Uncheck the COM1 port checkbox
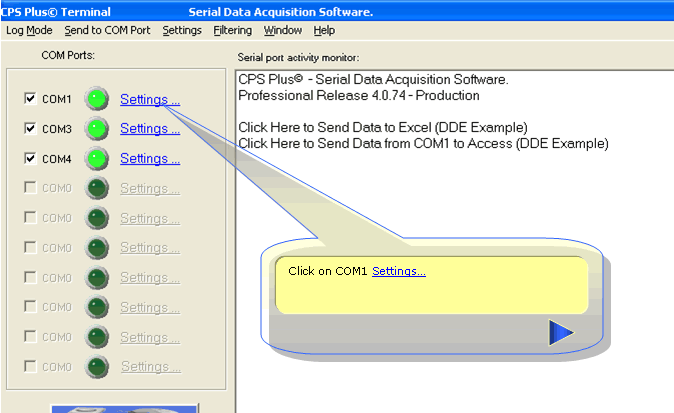Screen dimensions: 674x413 coord(30,98)
